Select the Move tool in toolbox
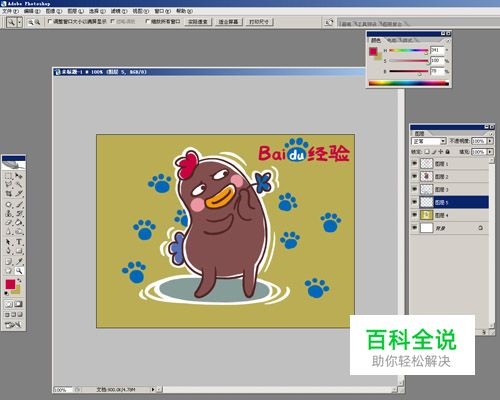The width and height of the screenshot is (500, 400). (x=19, y=176)
